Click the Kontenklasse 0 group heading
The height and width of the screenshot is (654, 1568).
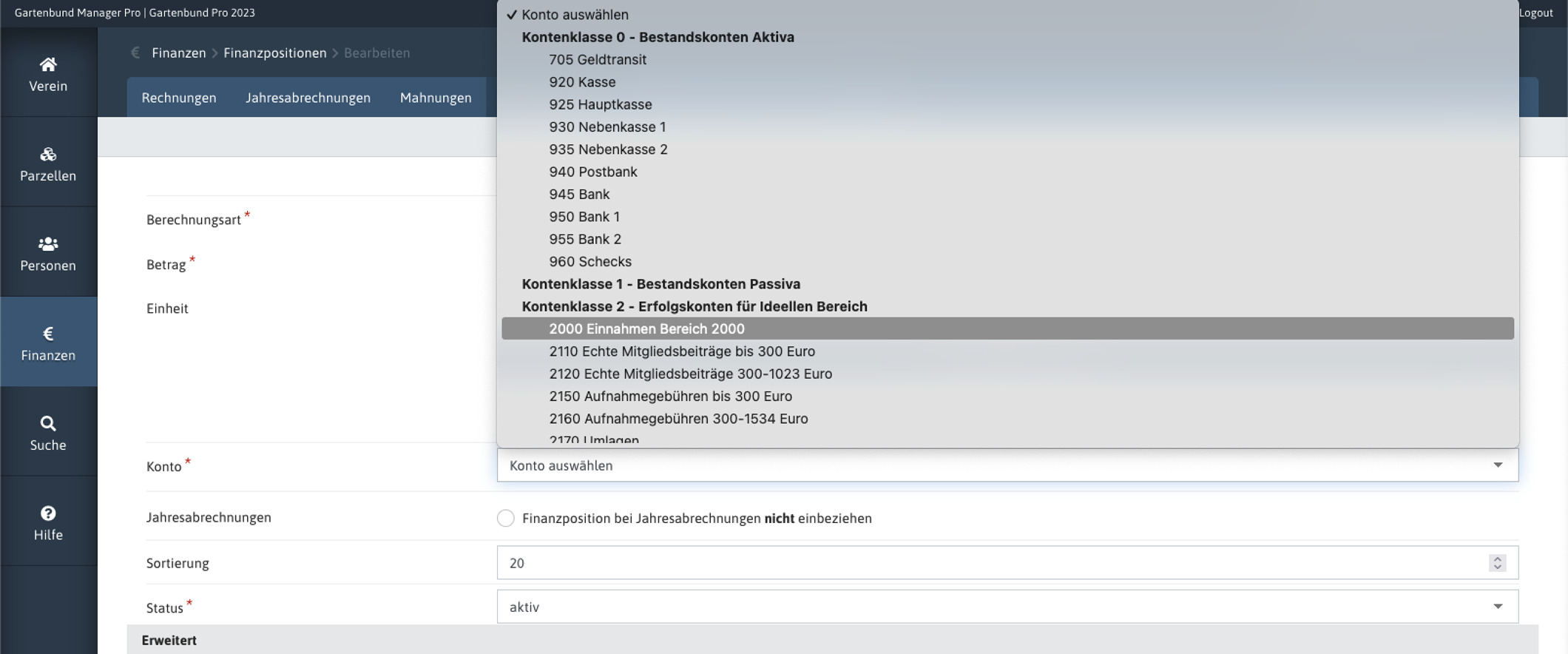[658, 37]
